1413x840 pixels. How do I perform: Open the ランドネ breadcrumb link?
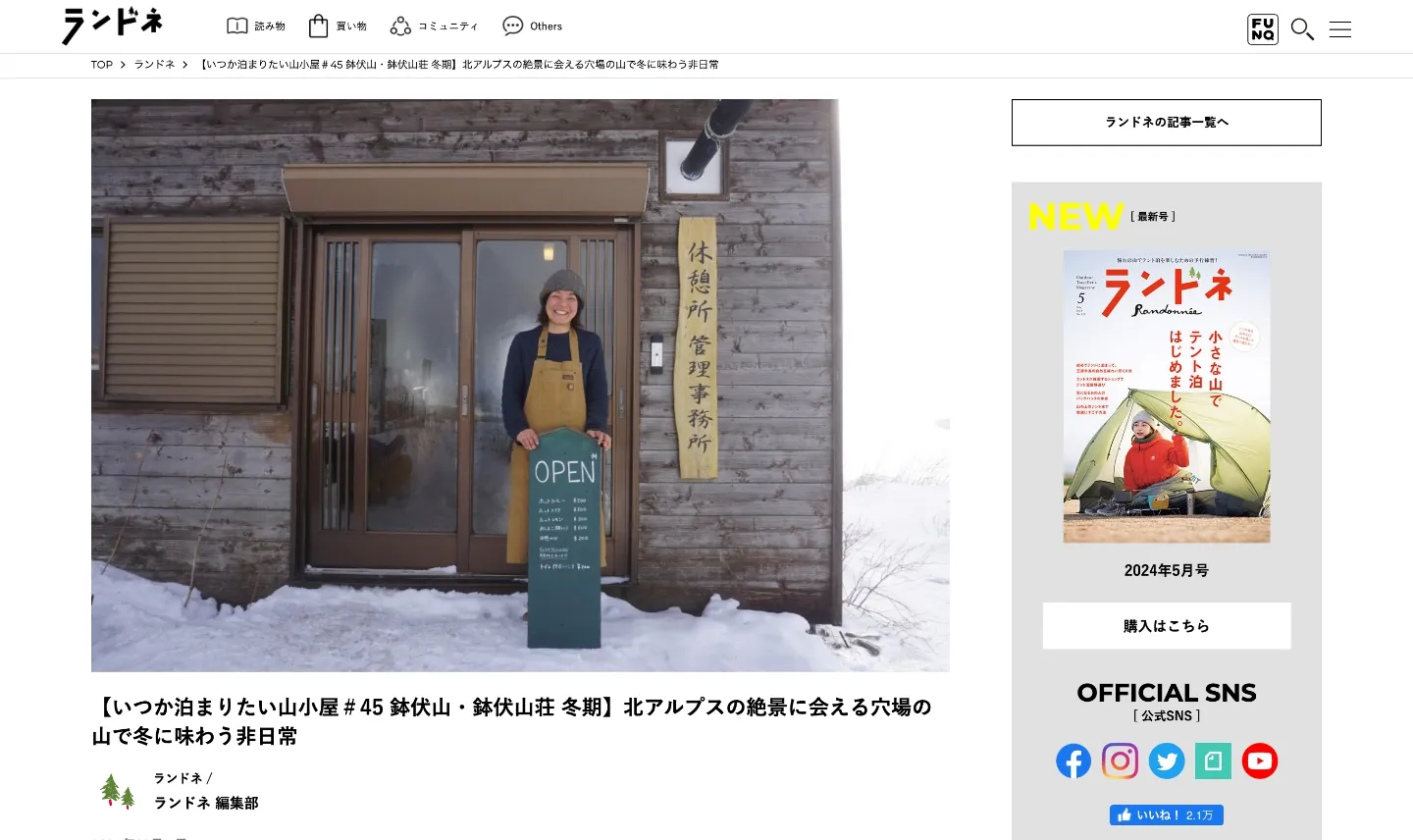point(155,65)
